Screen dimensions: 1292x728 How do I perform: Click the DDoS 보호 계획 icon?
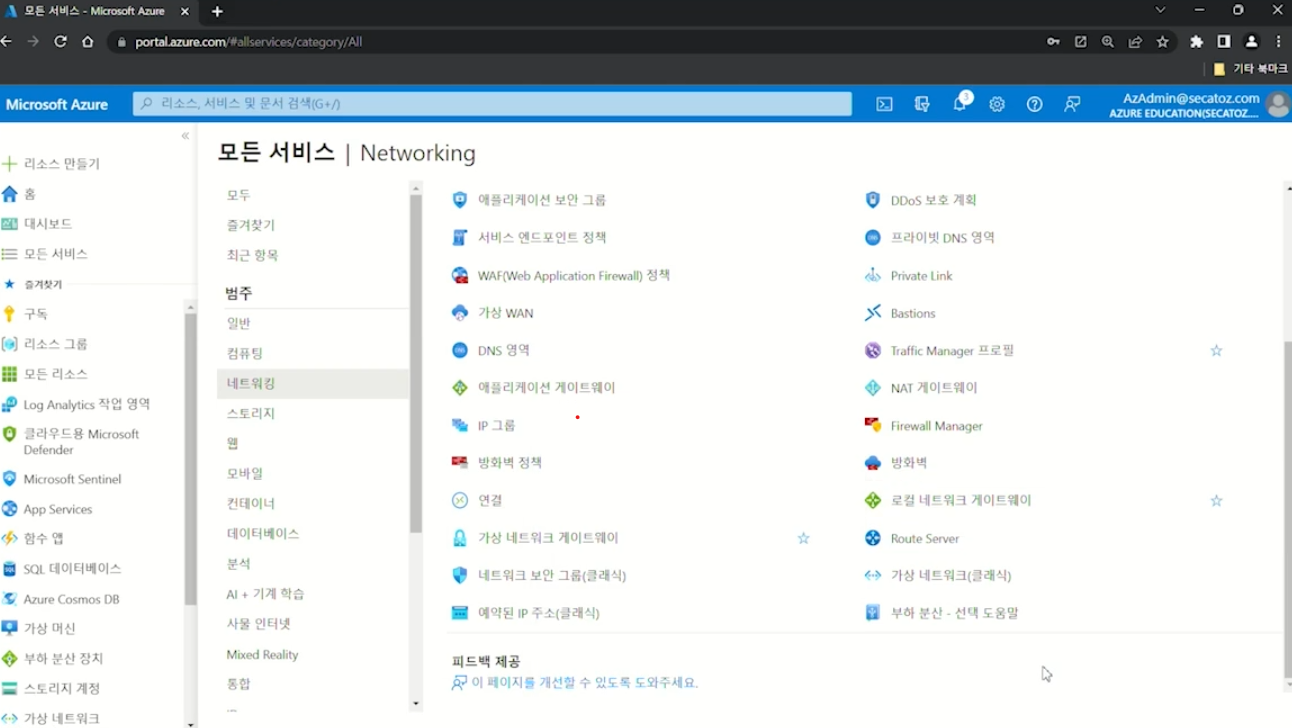pyautogui.click(x=873, y=200)
